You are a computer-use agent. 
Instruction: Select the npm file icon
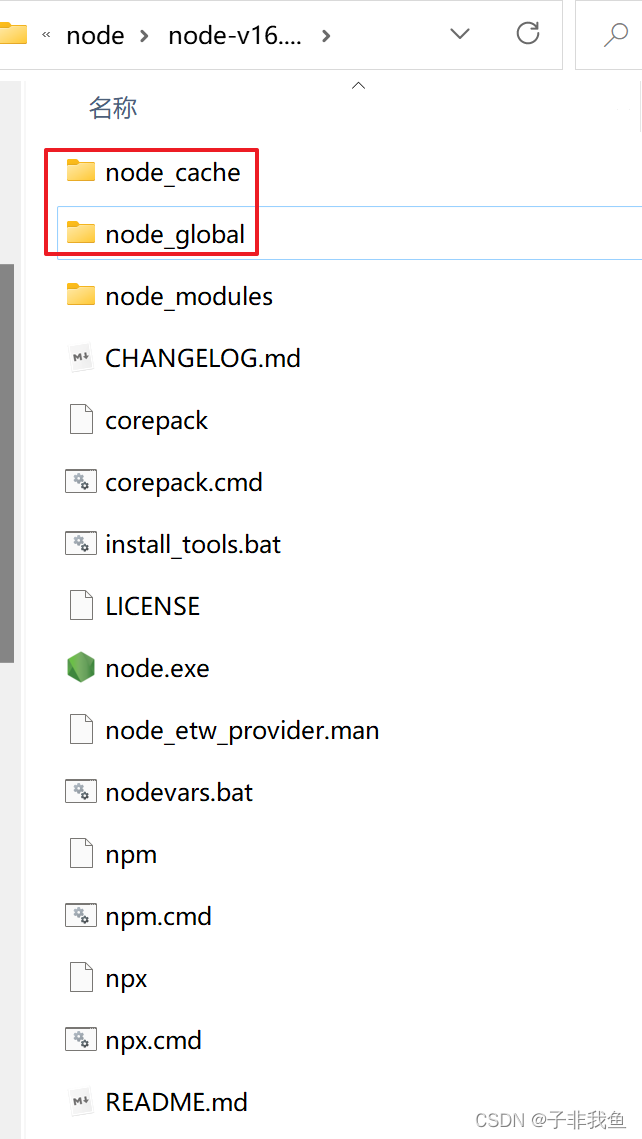[81, 854]
